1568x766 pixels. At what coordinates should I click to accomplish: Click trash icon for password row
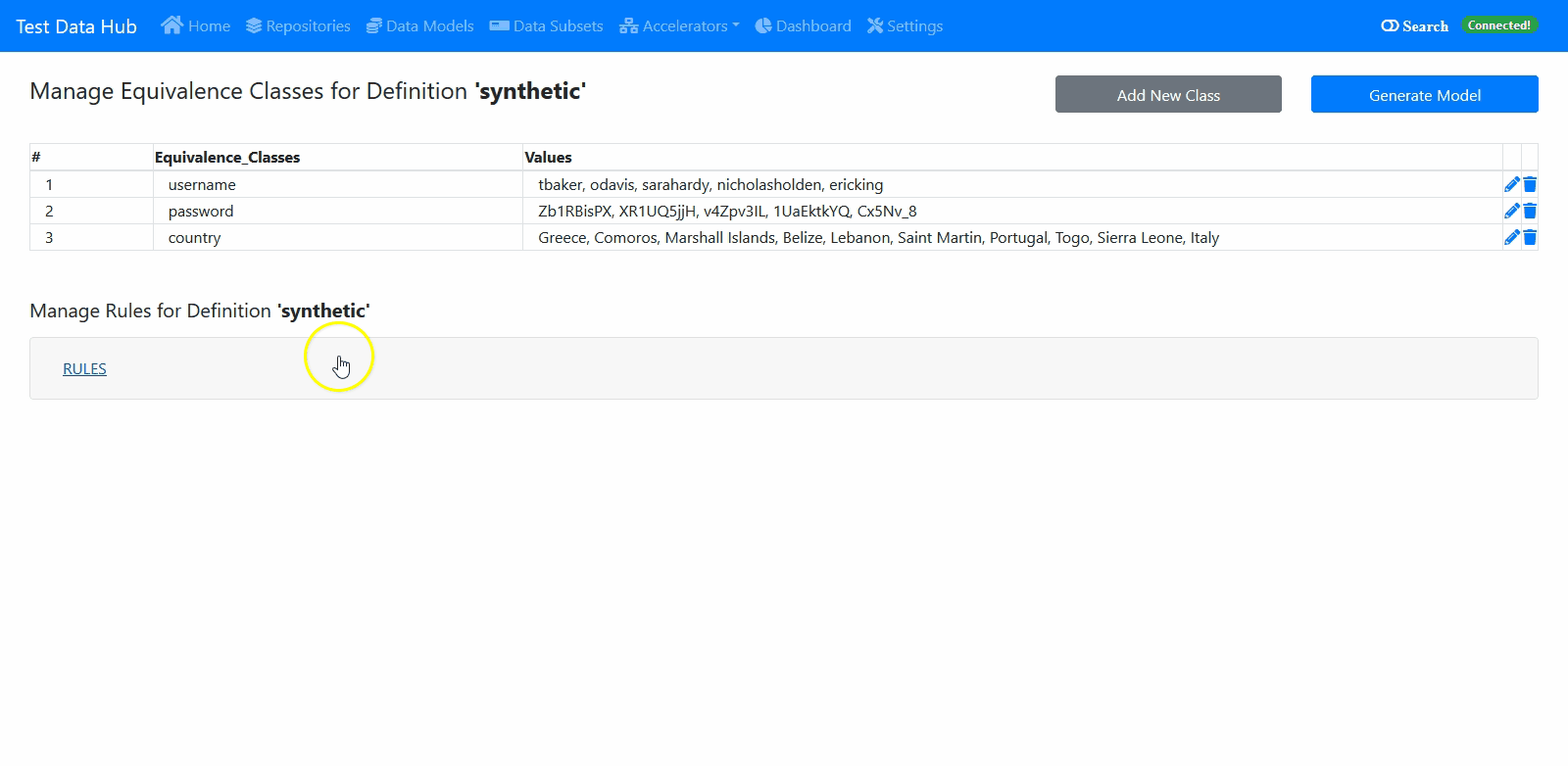(1530, 211)
